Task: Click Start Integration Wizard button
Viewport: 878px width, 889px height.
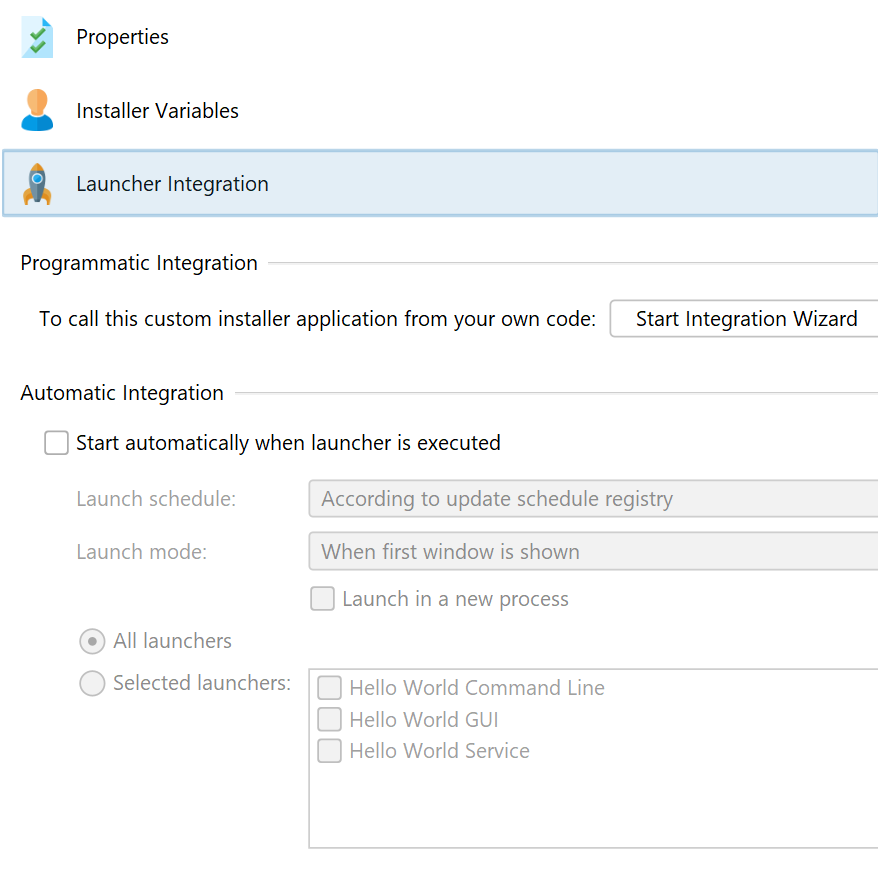Action: point(744,319)
